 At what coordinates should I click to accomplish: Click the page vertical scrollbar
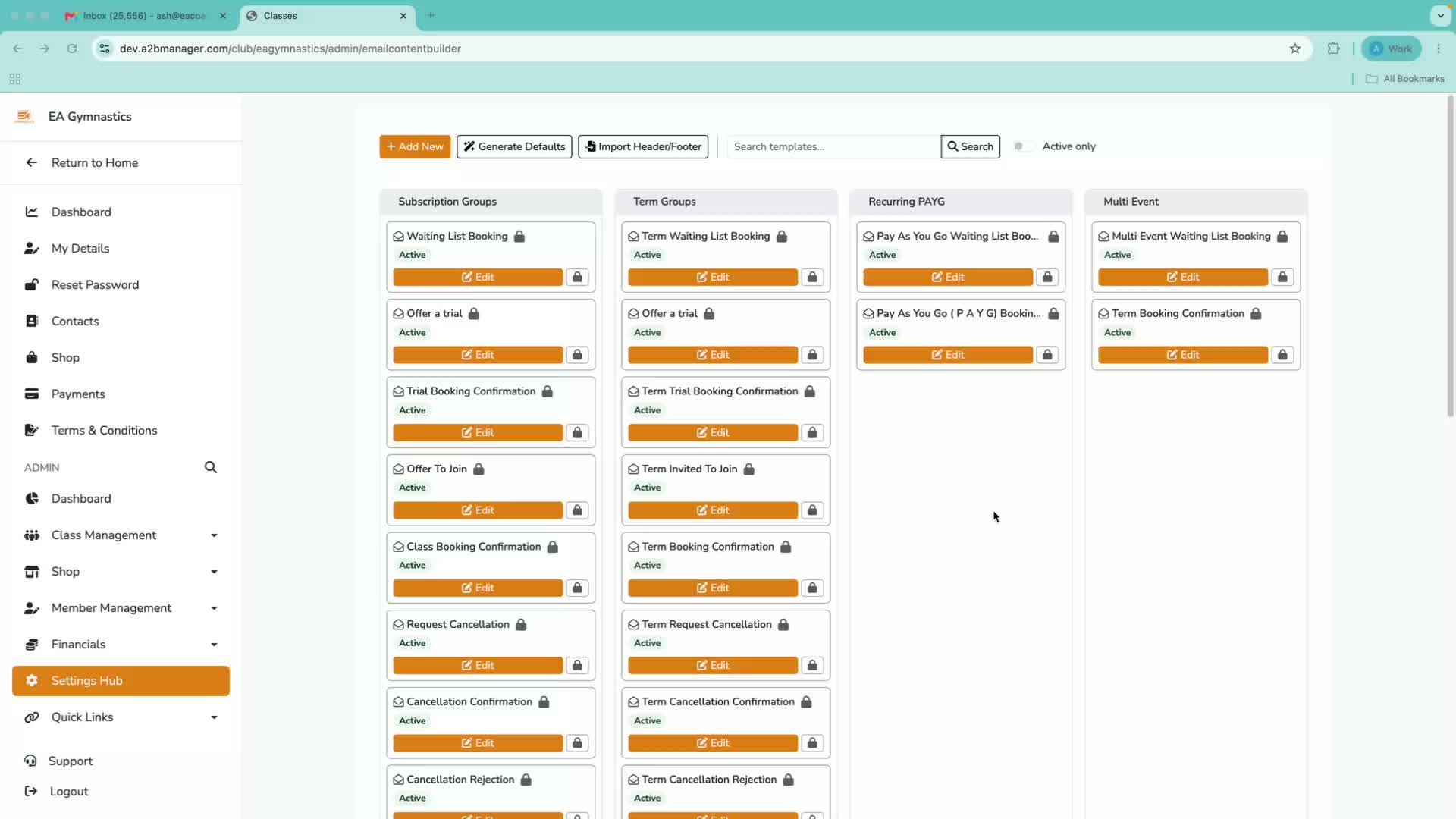[1450, 258]
